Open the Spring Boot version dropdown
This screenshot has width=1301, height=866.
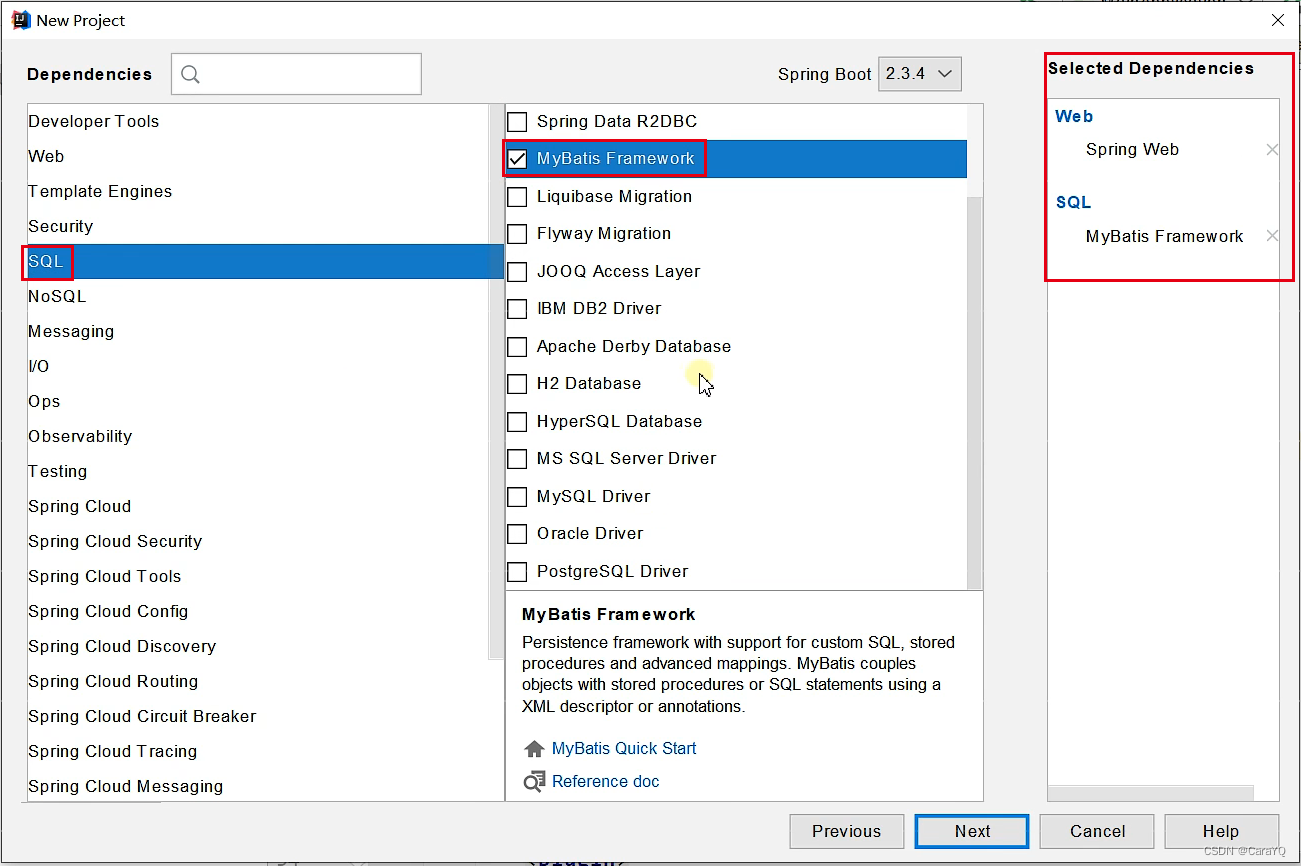coord(920,74)
